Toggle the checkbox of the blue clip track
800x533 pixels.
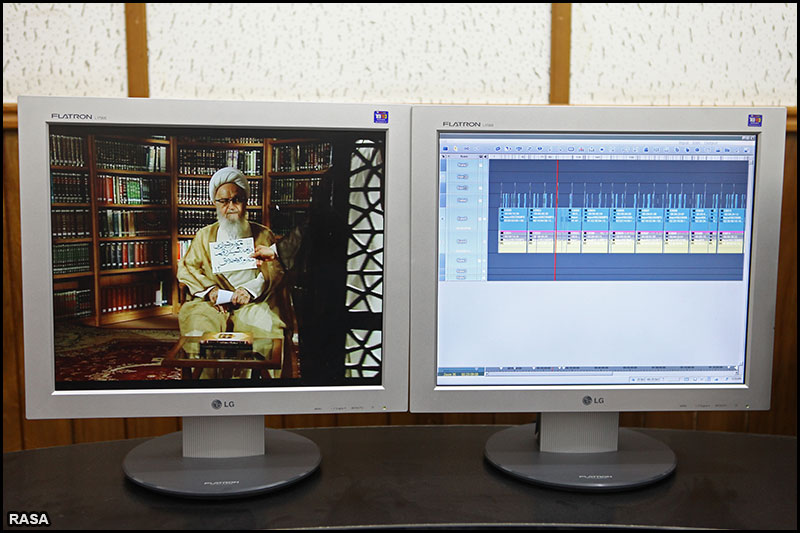click(x=480, y=219)
